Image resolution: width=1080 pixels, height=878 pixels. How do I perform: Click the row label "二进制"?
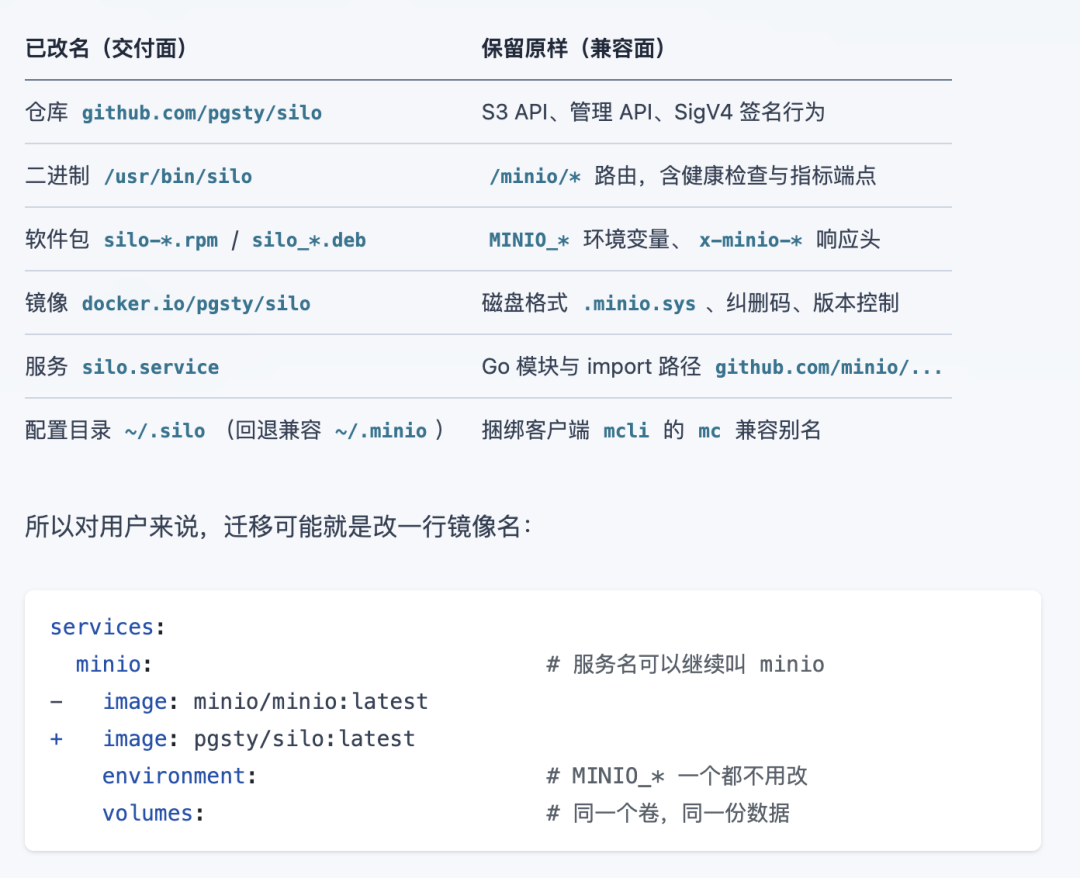(x=57, y=176)
